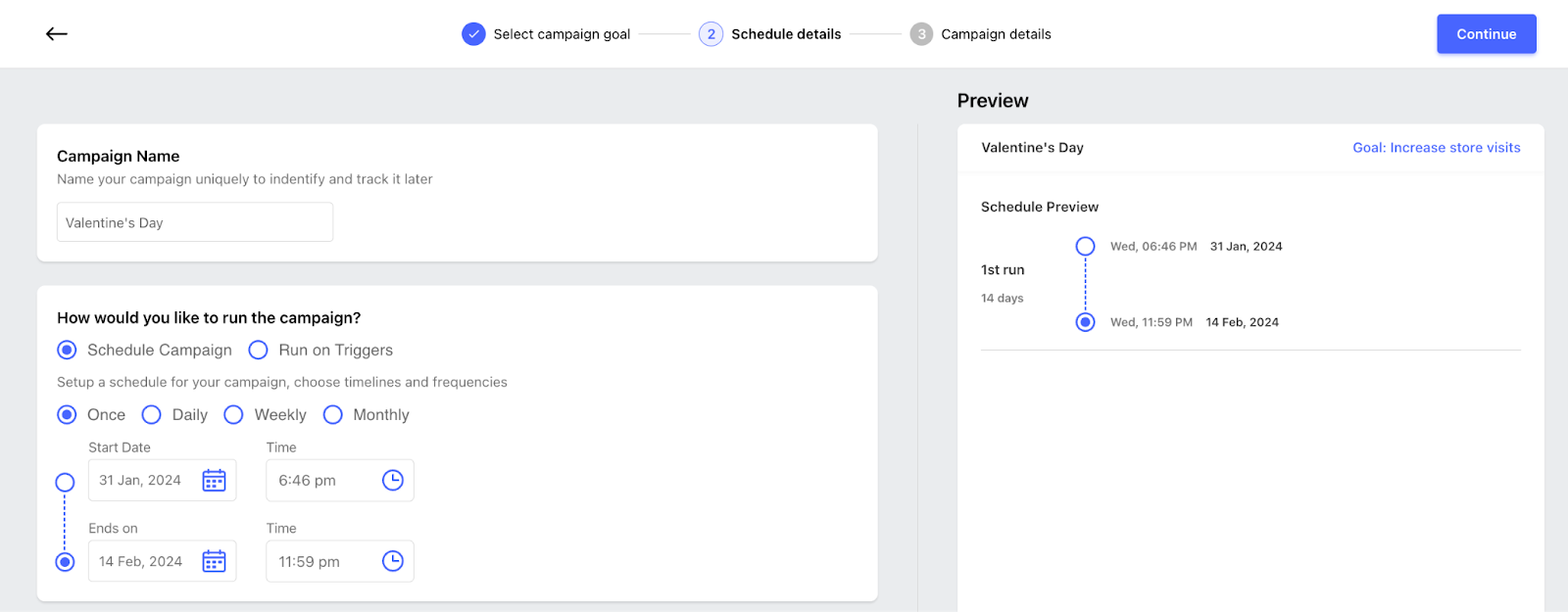This screenshot has height=612, width=1568.
Task: Click the end time clock icon
Action: [x=393, y=561]
